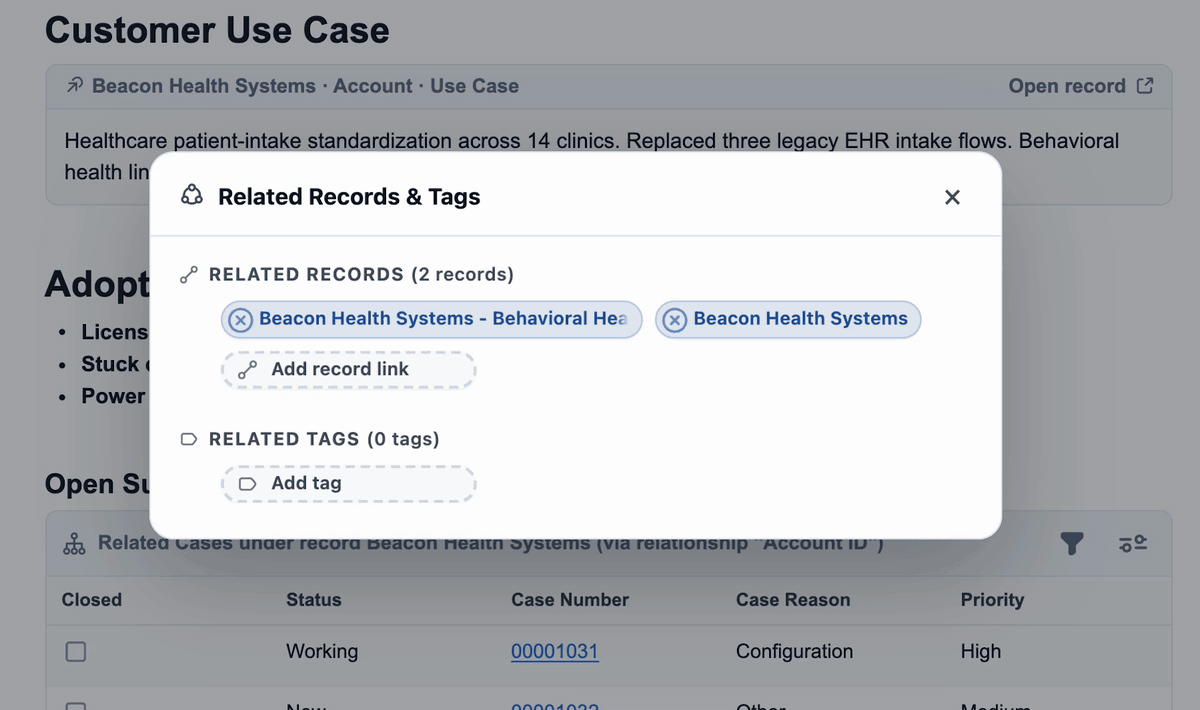Open the Beacon Health Systems related record link
The width and height of the screenshot is (1200, 710).
coord(800,319)
